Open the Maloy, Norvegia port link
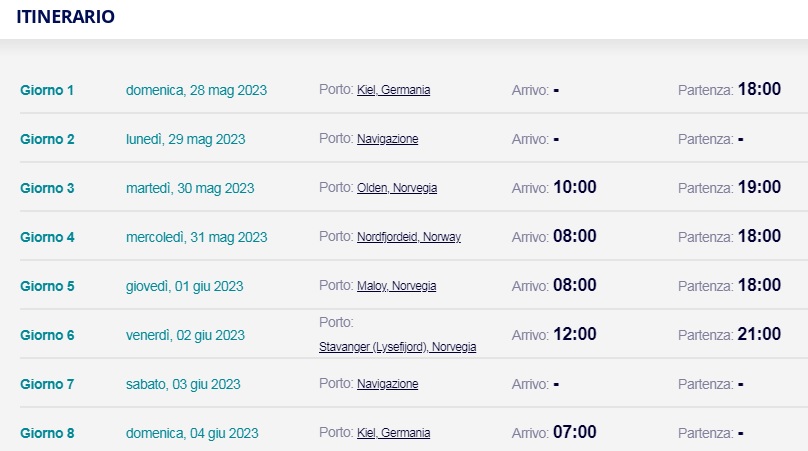The width and height of the screenshot is (808, 451). coord(396,286)
